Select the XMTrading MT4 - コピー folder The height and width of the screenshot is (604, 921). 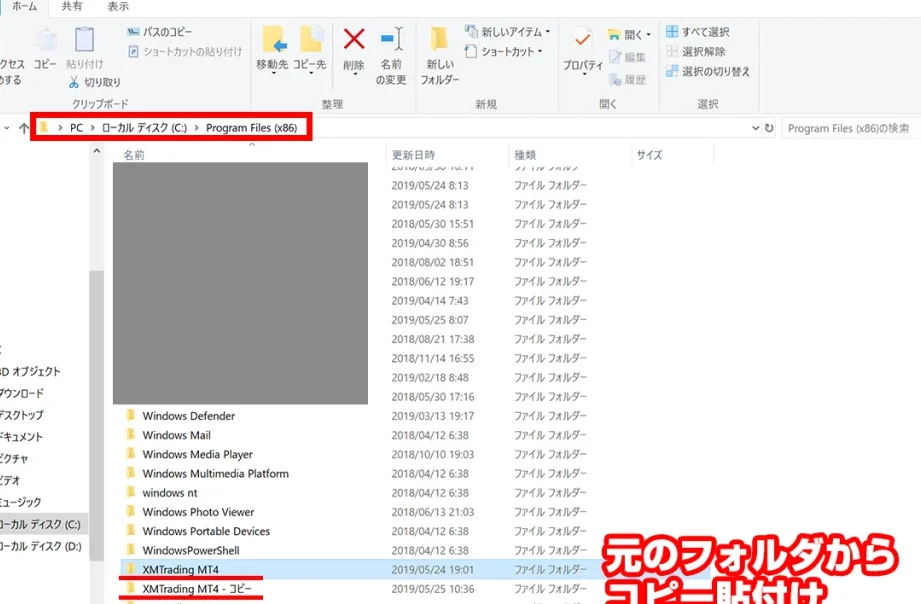click(x=197, y=589)
